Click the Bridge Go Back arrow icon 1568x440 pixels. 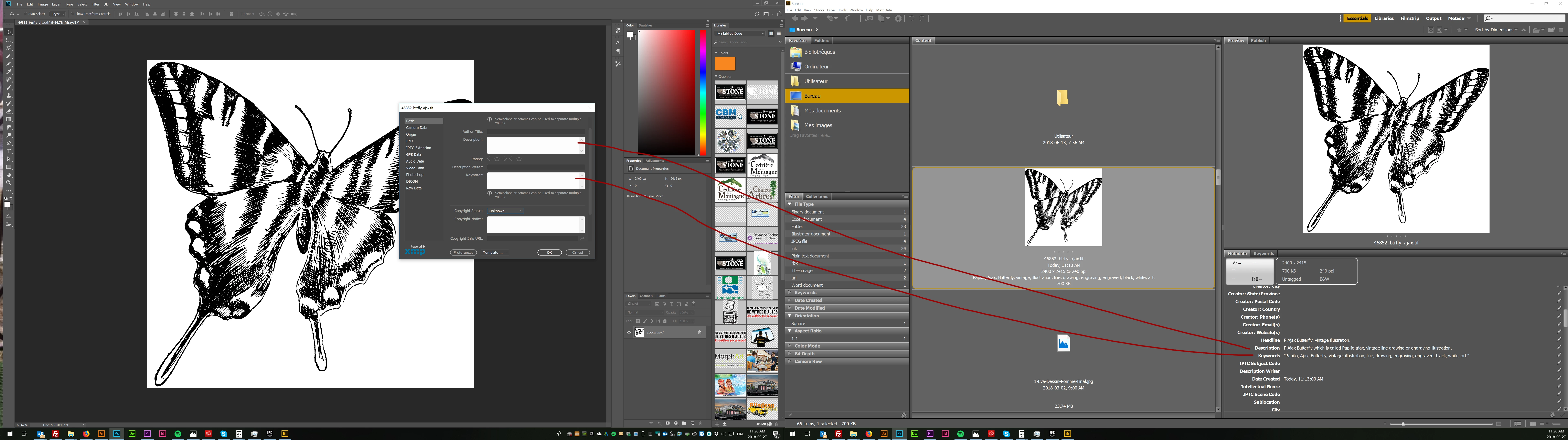[x=794, y=18]
